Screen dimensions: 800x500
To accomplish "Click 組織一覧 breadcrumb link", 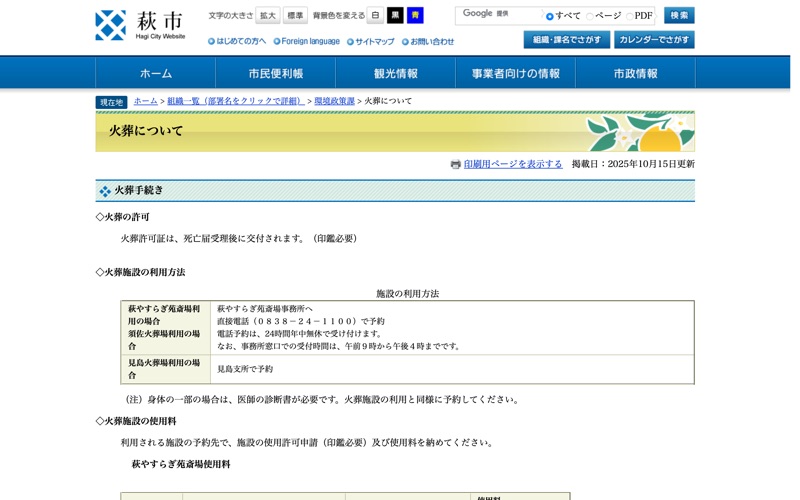I will [x=236, y=101].
